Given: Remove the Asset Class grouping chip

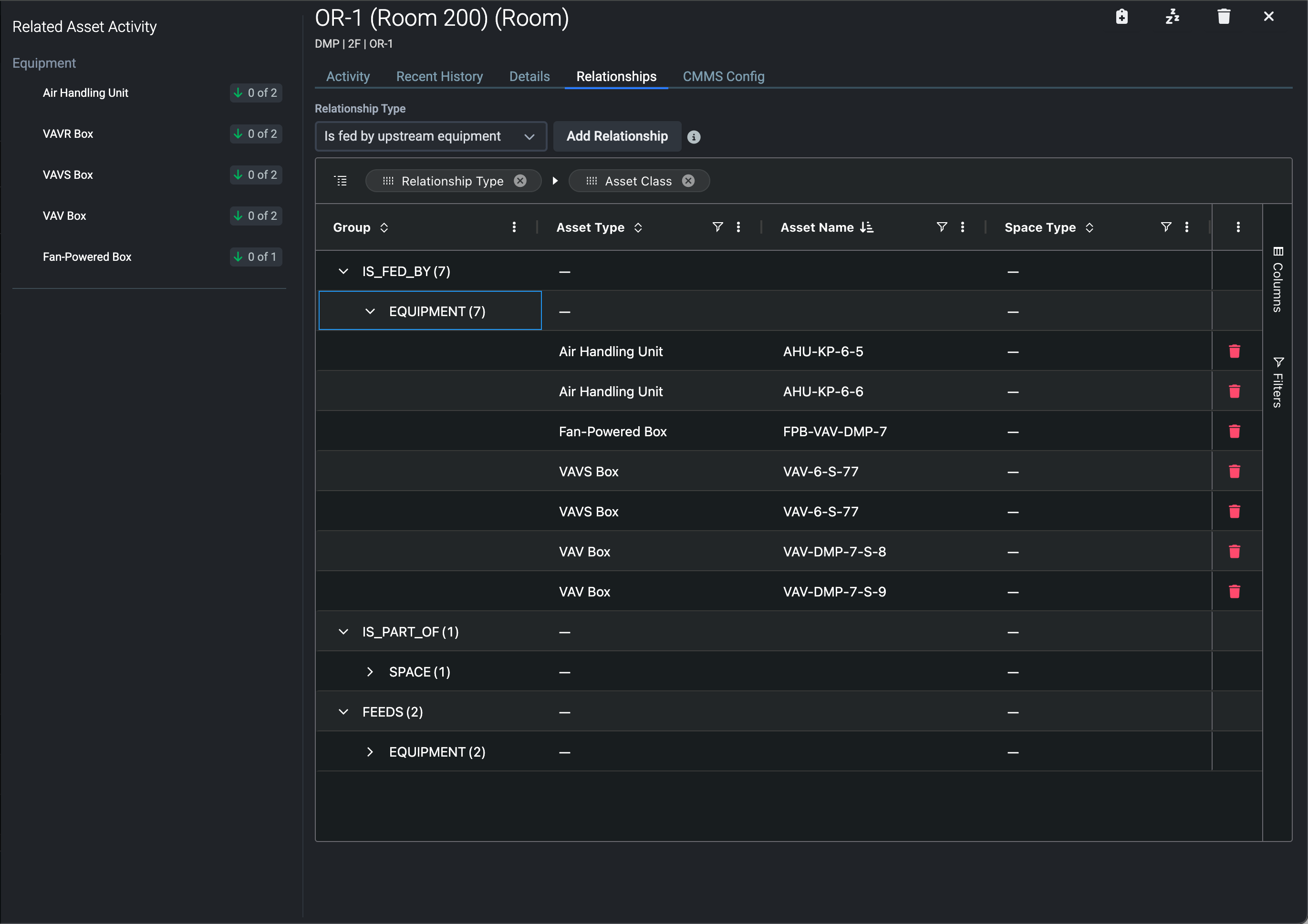Looking at the screenshot, I should tap(688, 181).
